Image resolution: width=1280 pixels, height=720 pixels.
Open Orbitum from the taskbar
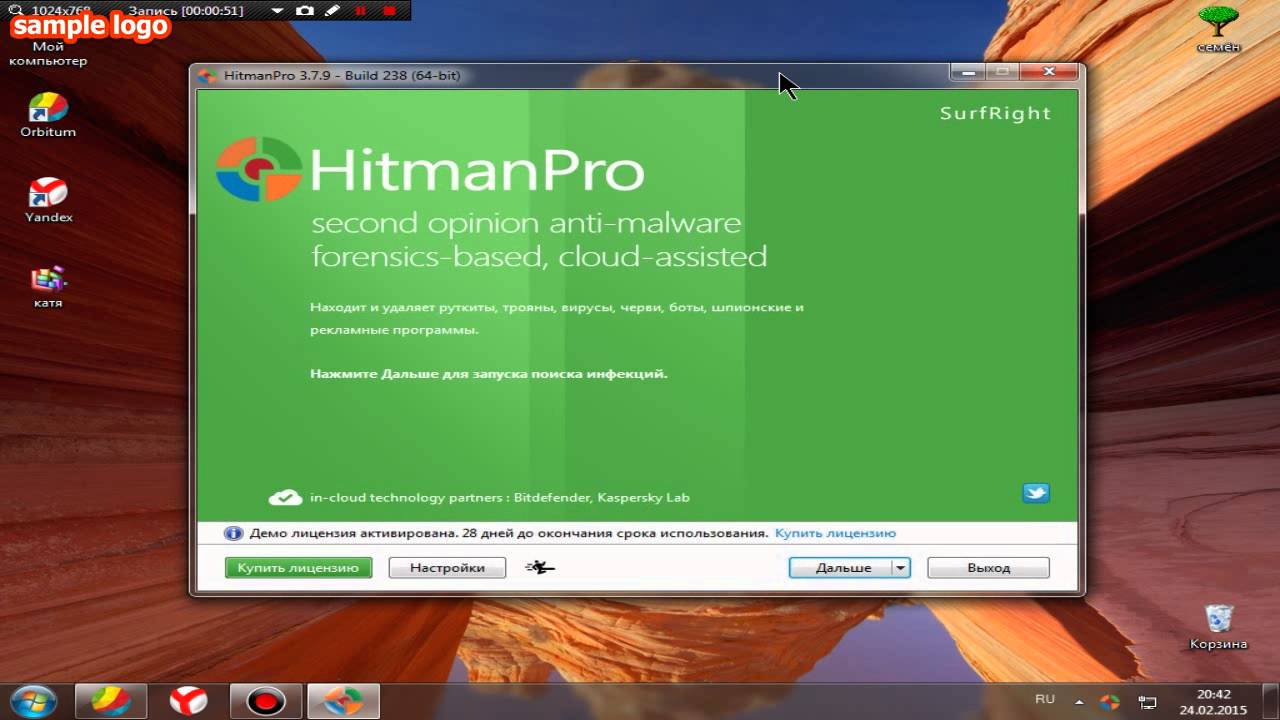point(110,701)
